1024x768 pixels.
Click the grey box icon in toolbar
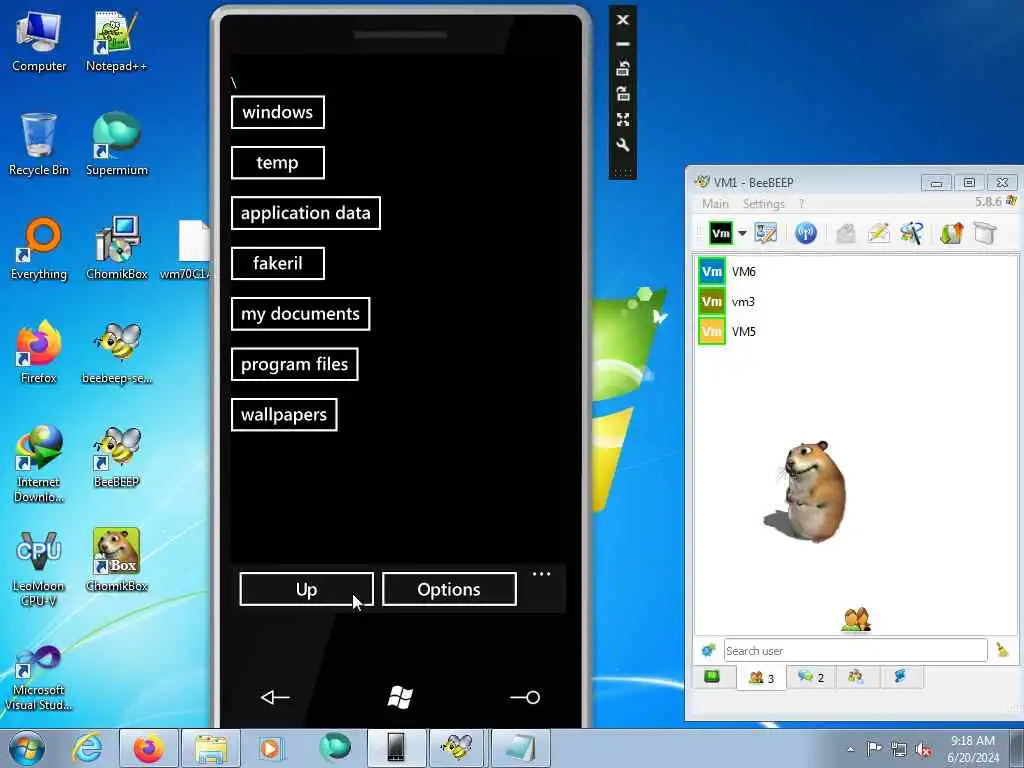tap(985, 233)
